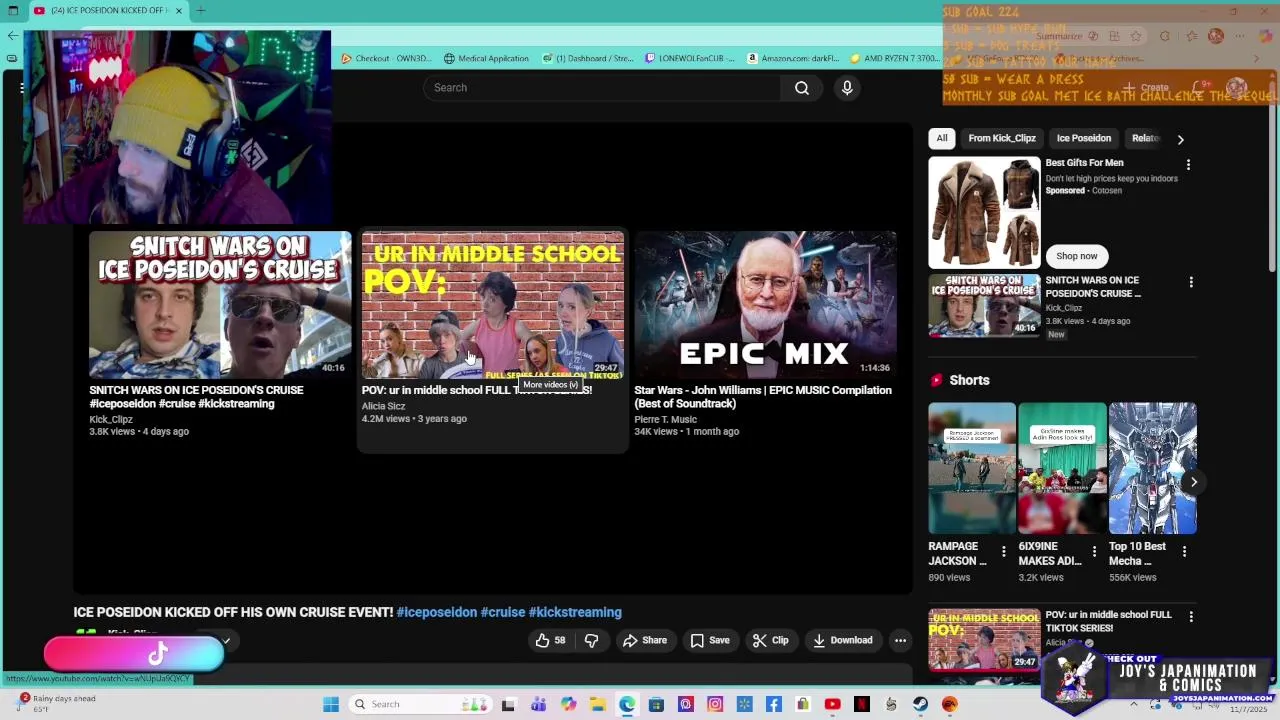
Task: Save the video to a playlist
Action: point(710,640)
